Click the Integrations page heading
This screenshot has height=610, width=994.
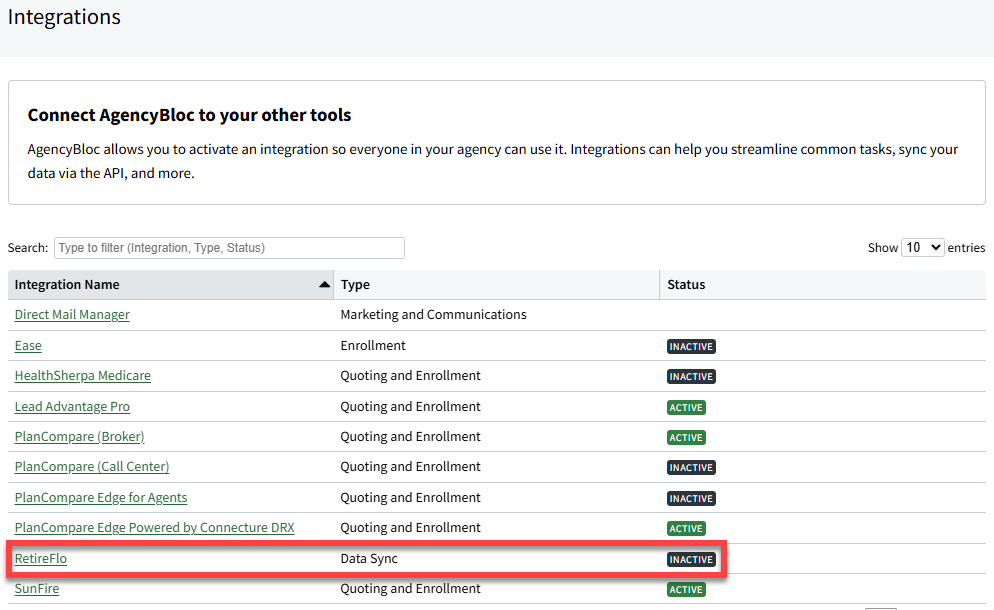(64, 17)
